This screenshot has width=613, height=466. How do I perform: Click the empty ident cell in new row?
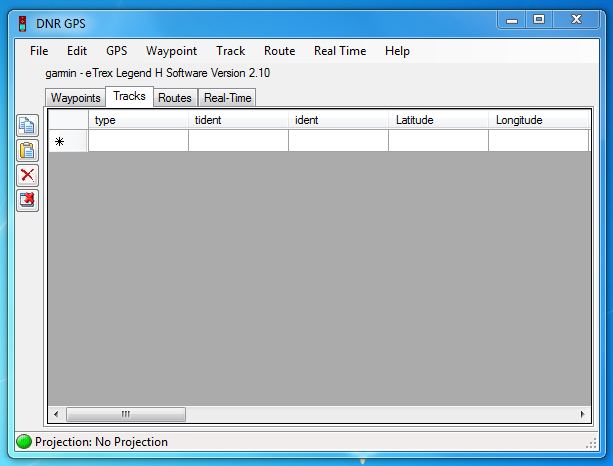339,140
